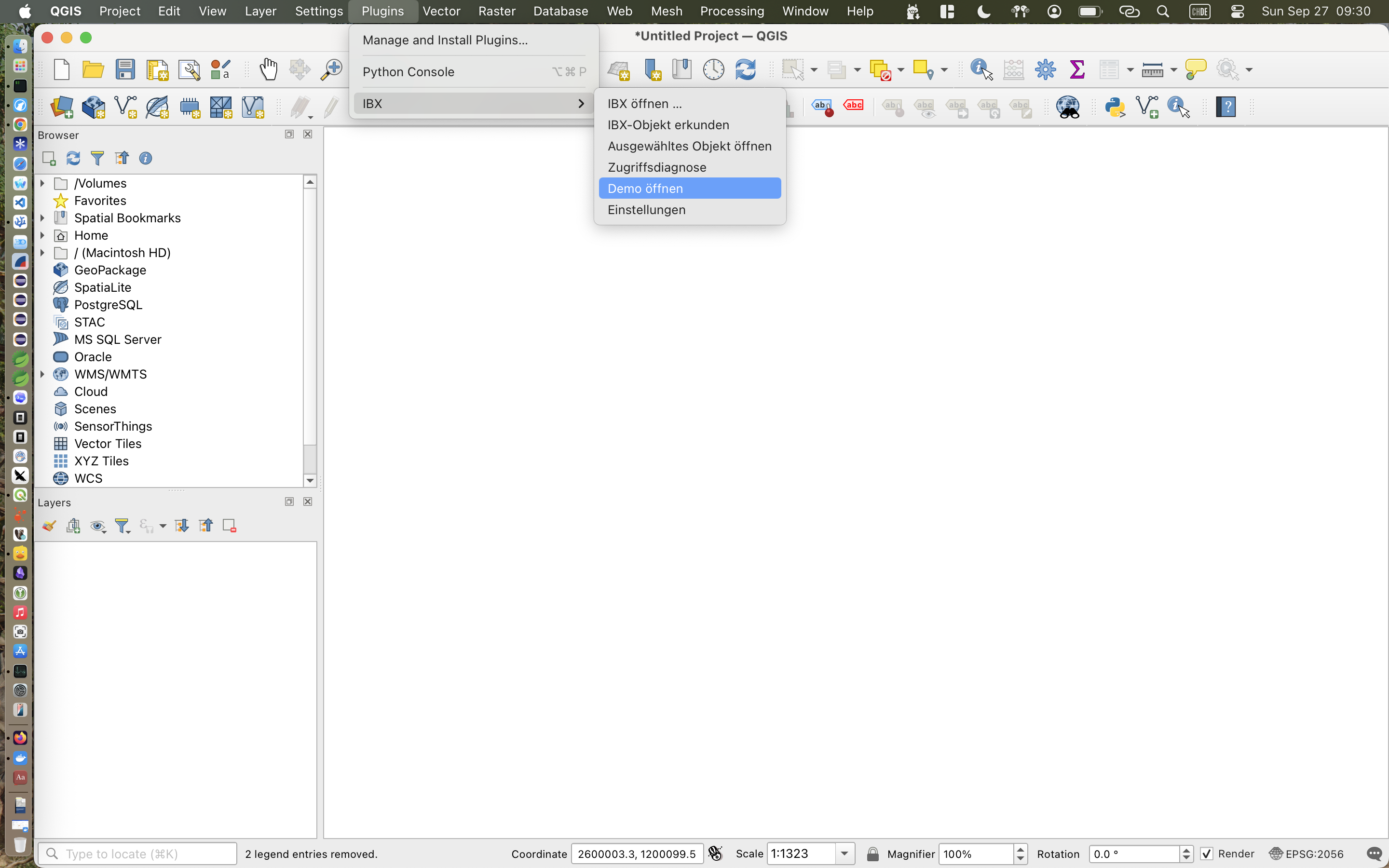The image size is (1389, 868).
Task: Open the help icon in toolbar
Action: pos(1226,108)
